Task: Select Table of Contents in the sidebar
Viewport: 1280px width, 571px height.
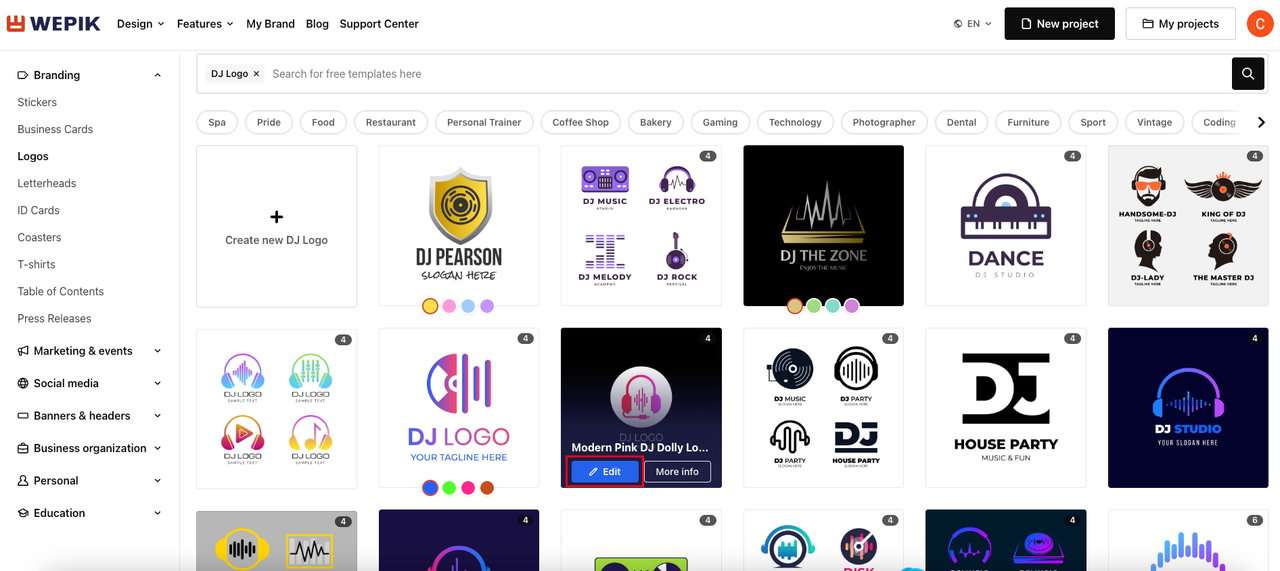Action: (x=61, y=291)
